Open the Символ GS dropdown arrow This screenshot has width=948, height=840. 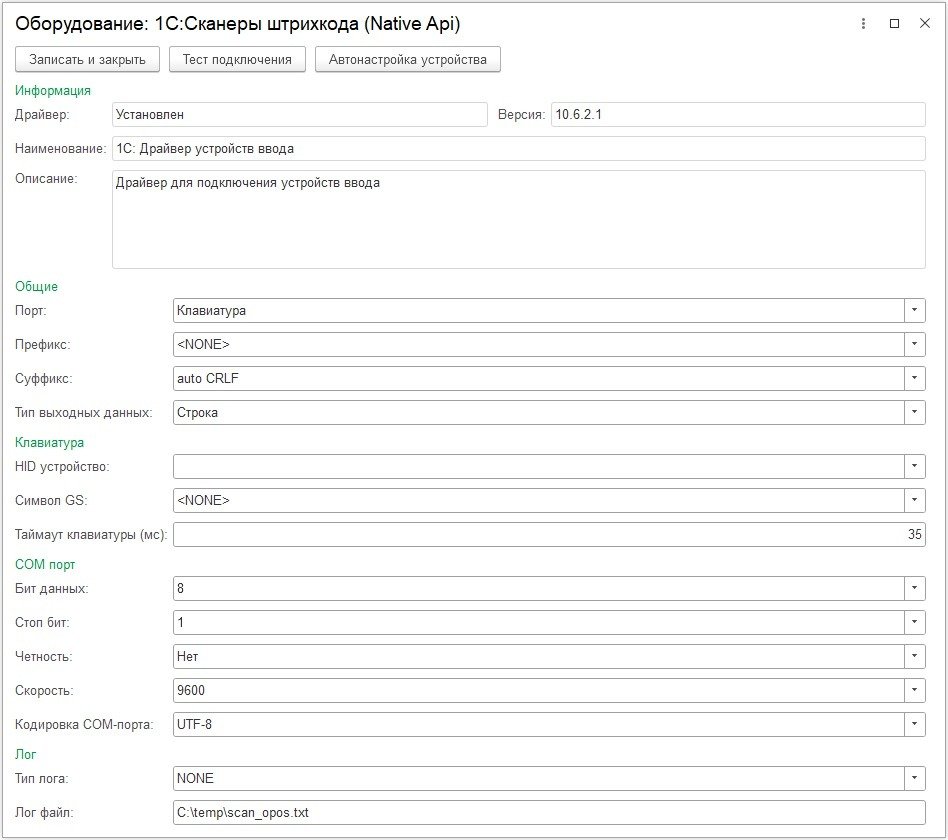(914, 500)
